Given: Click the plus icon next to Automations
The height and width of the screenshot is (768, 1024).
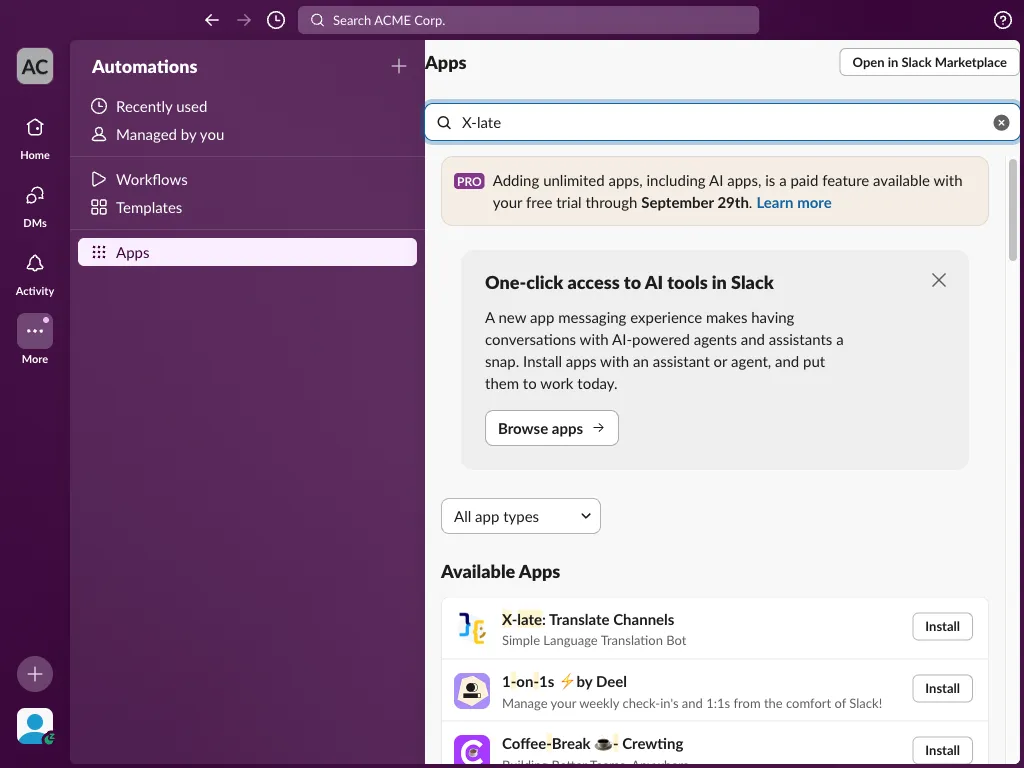Looking at the screenshot, I should coord(398,66).
